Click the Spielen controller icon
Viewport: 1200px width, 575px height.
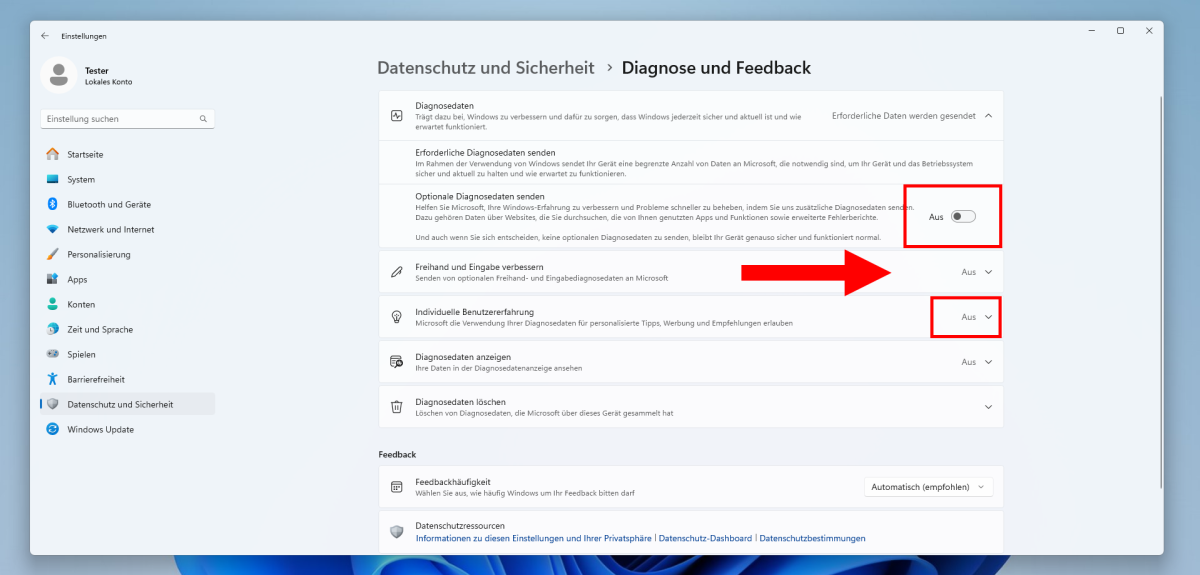[x=53, y=354]
